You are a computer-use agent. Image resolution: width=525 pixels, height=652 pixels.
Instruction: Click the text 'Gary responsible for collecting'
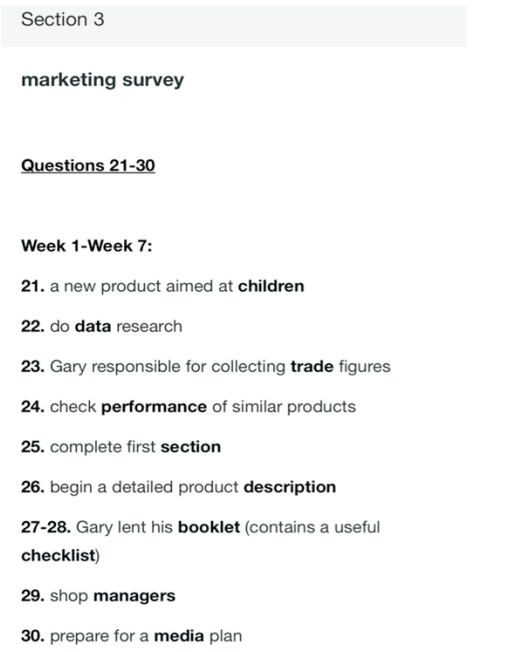[168, 367]
